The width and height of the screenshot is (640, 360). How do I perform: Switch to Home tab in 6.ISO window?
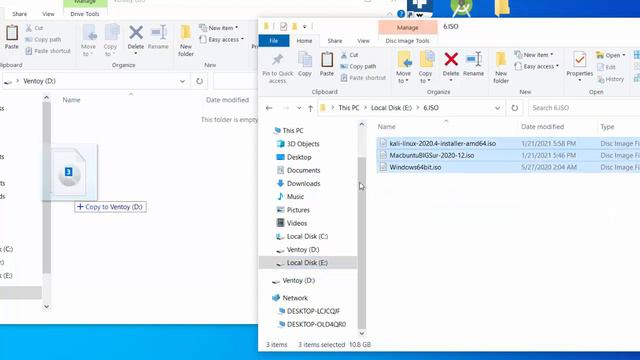click(304, 41)
